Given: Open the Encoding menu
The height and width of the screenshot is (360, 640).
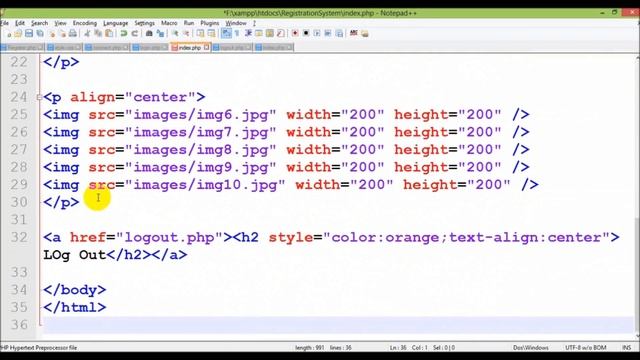Looking at the screenshot, I should pos(85,23).
